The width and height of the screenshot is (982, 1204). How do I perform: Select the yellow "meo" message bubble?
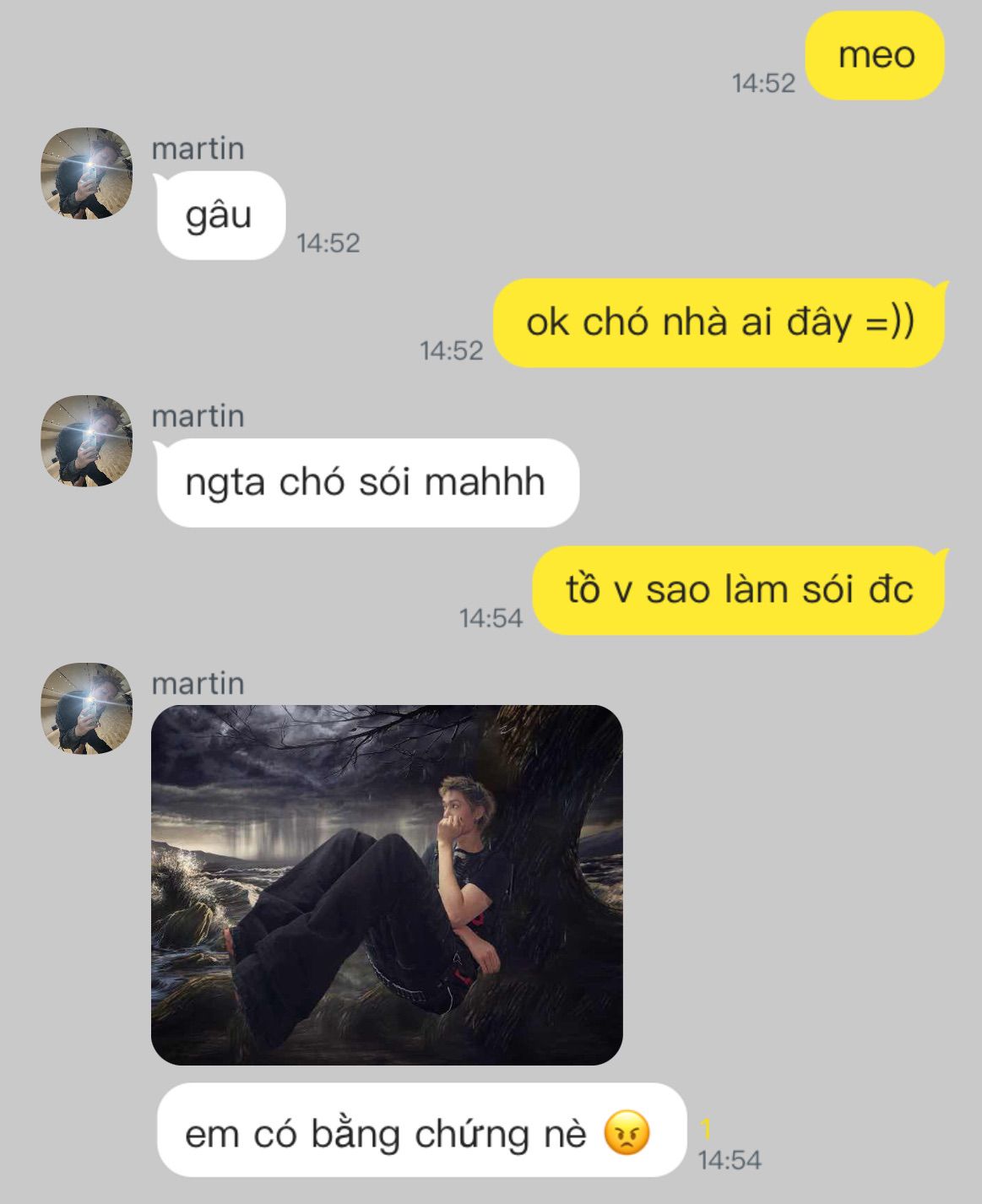[875, 56]
